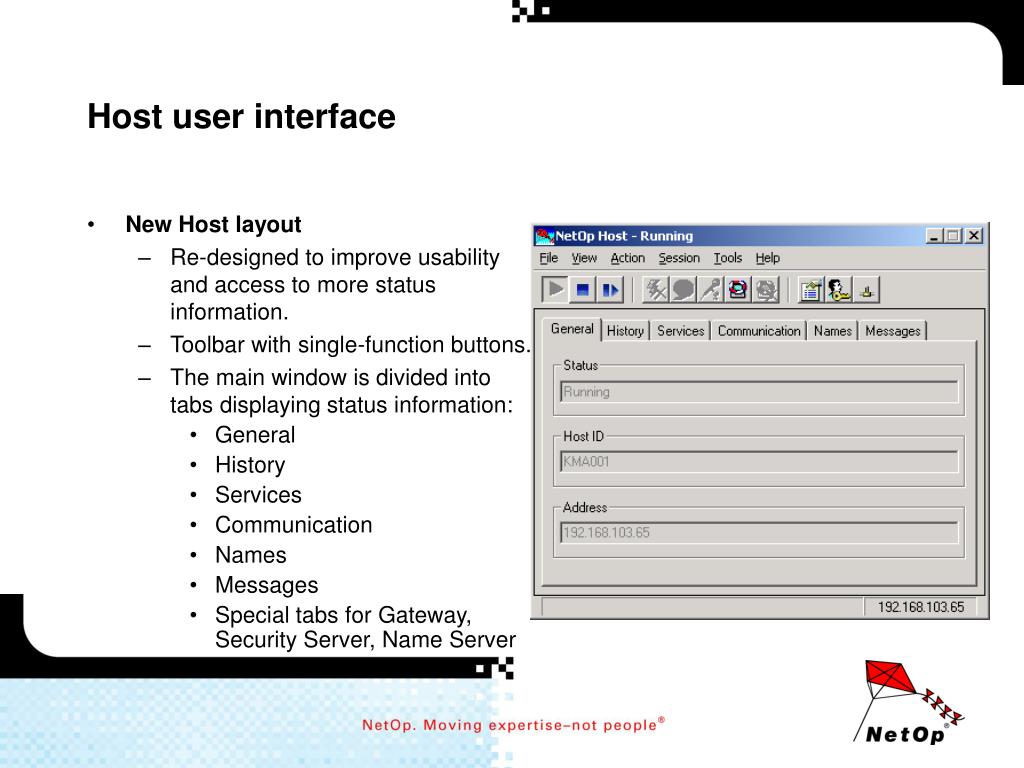The width and height of the screenshot is (1024, 768).
Task: Click the communication profiles plug icon
Action: coord(867,289)
